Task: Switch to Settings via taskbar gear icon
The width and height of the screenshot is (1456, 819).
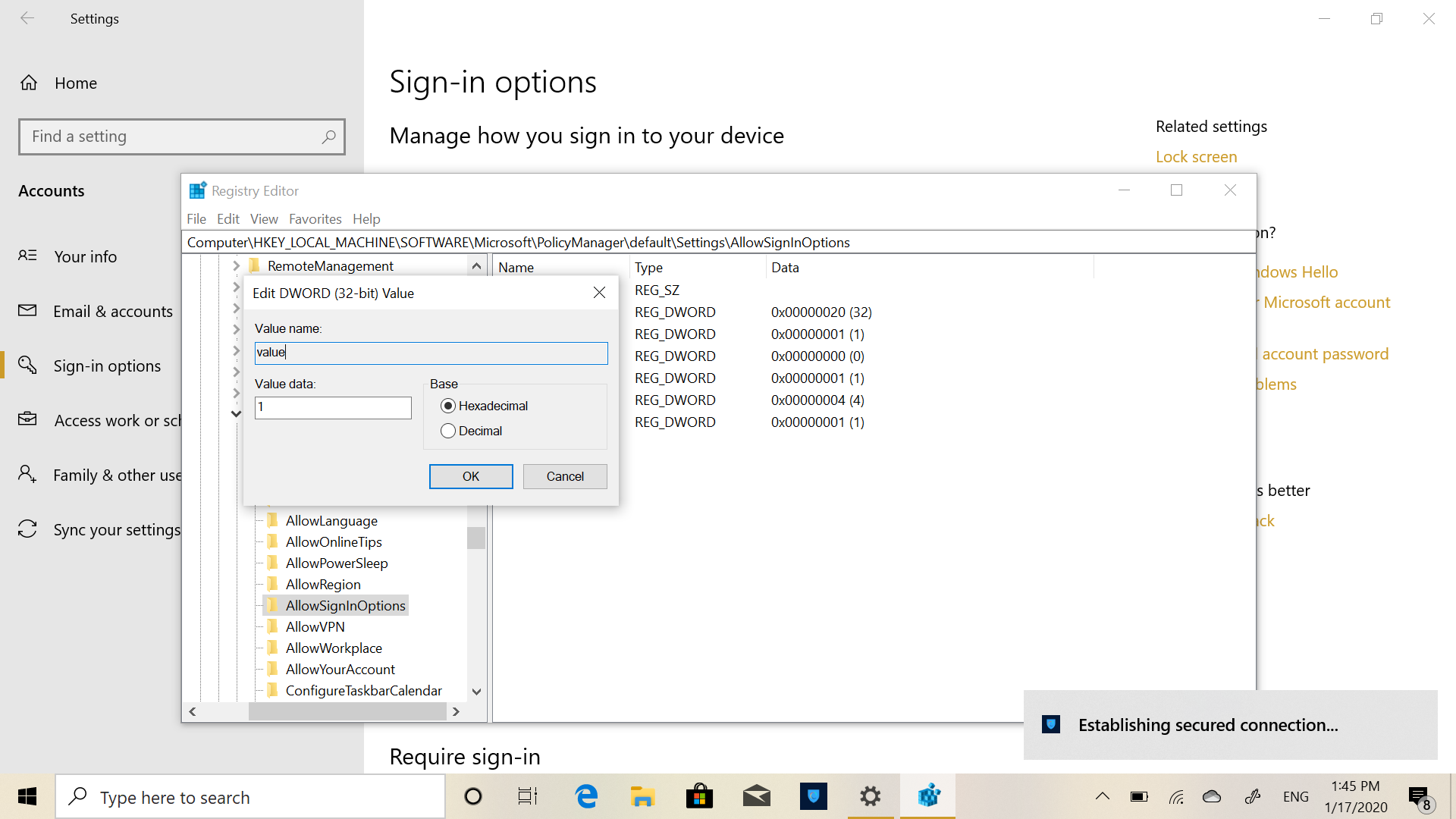Action: click(871, 796)
